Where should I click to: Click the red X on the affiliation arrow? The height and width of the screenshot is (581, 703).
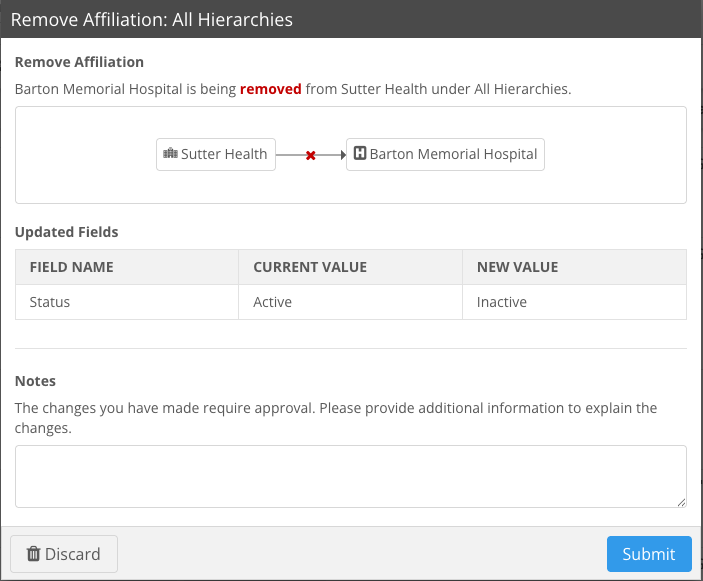pos(310,155)
